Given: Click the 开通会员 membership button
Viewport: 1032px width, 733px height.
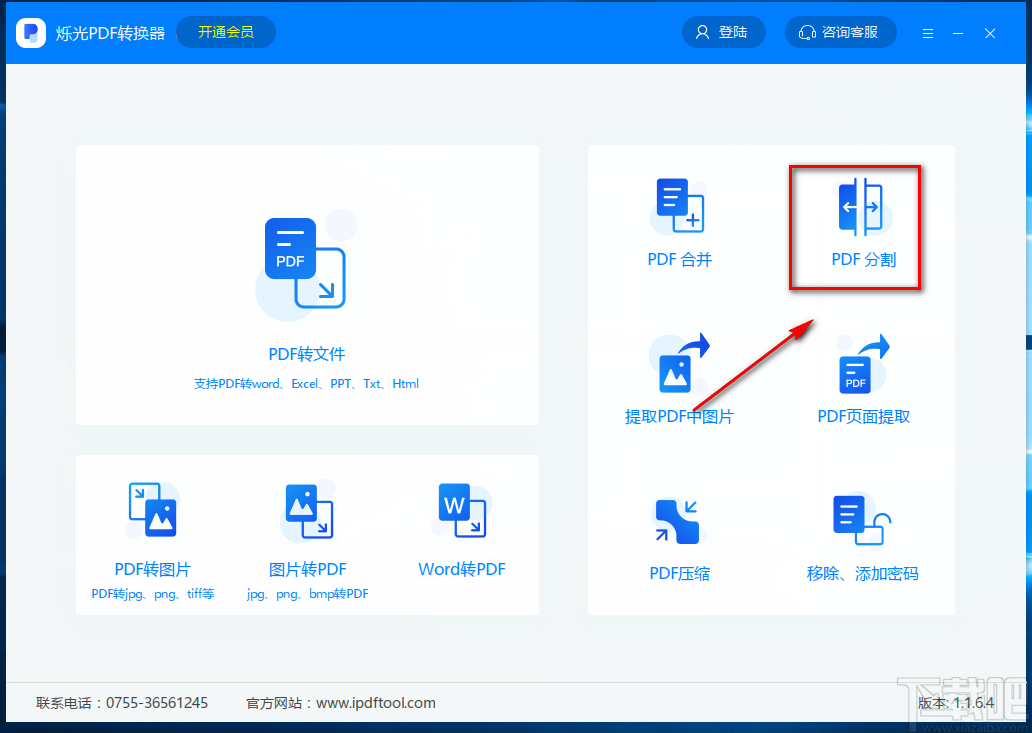Looking at the screenshot, I should (225, 31).
